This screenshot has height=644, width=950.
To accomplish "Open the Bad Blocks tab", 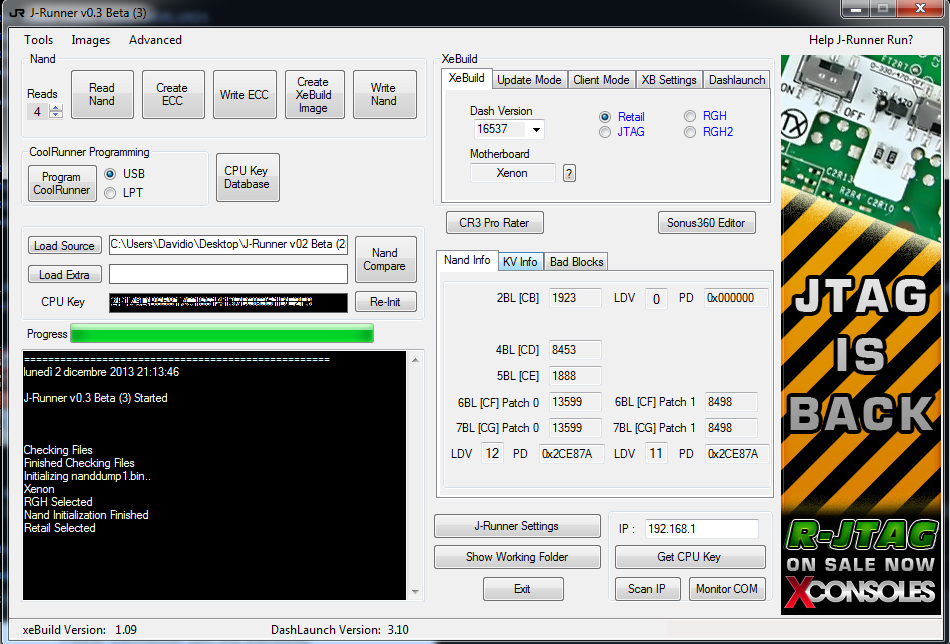I will [576, 262].
